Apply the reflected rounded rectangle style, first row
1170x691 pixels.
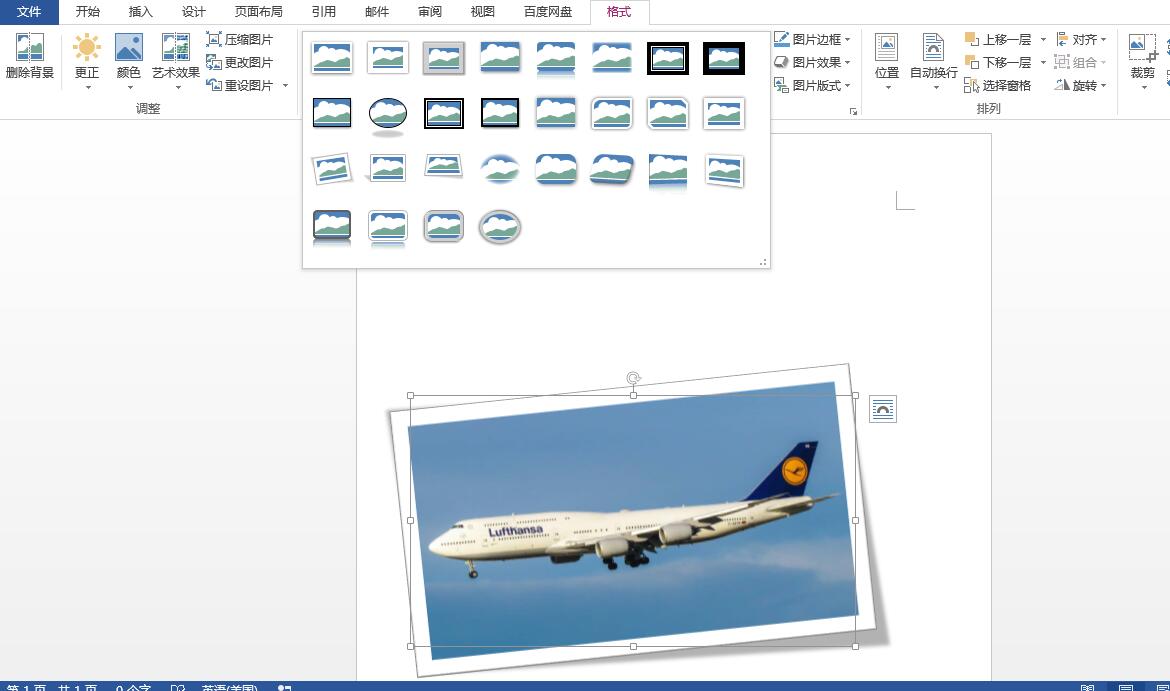pos(556,58)
